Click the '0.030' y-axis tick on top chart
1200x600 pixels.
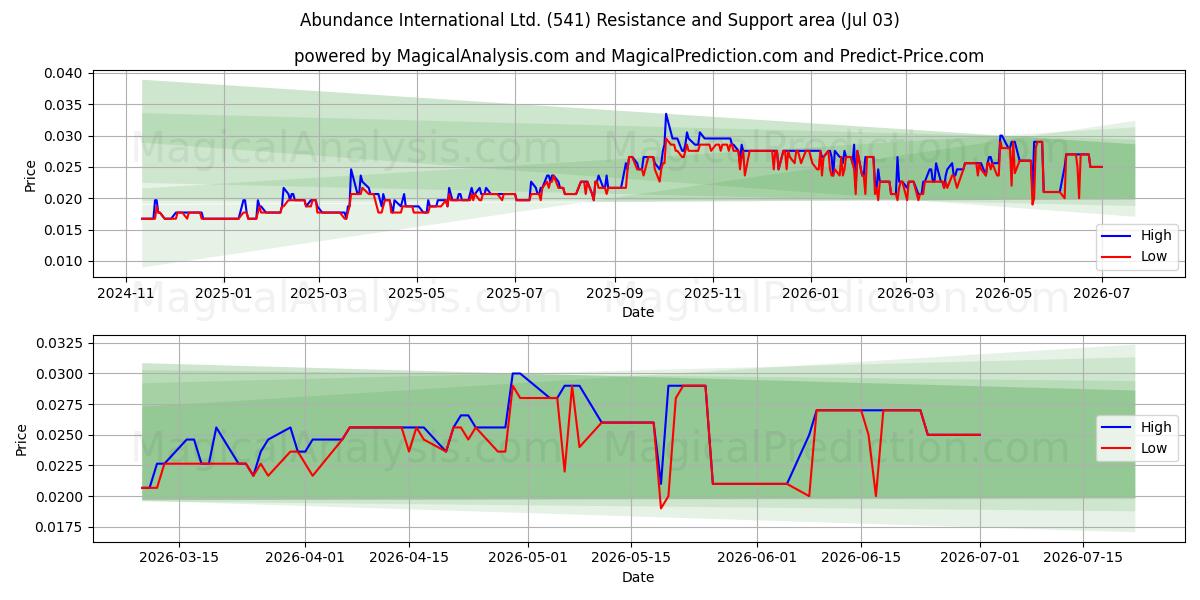[65, 136]
